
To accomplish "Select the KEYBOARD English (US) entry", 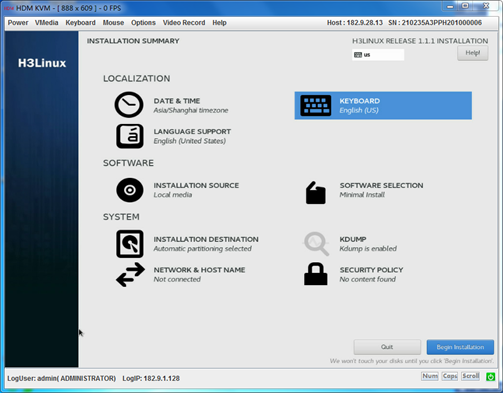I will (x=383, y=105).
